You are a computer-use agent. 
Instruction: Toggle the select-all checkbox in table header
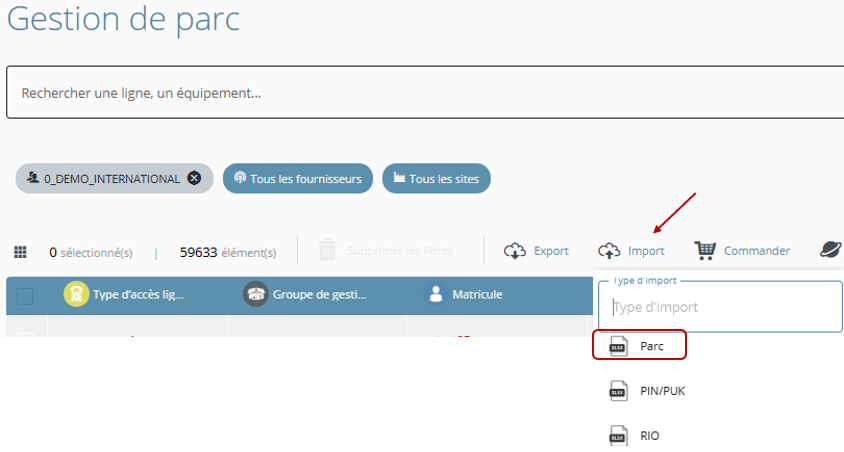tap(25, 296)
